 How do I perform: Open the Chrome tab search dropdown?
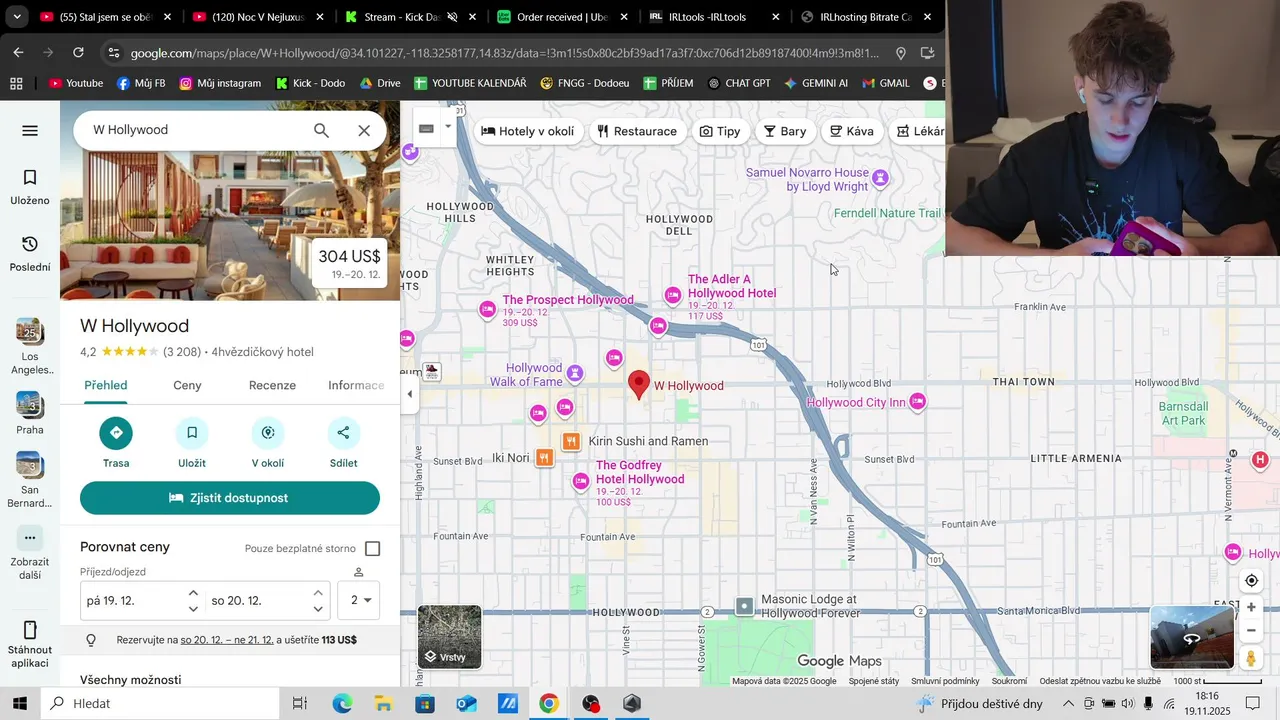pos(17,17)
